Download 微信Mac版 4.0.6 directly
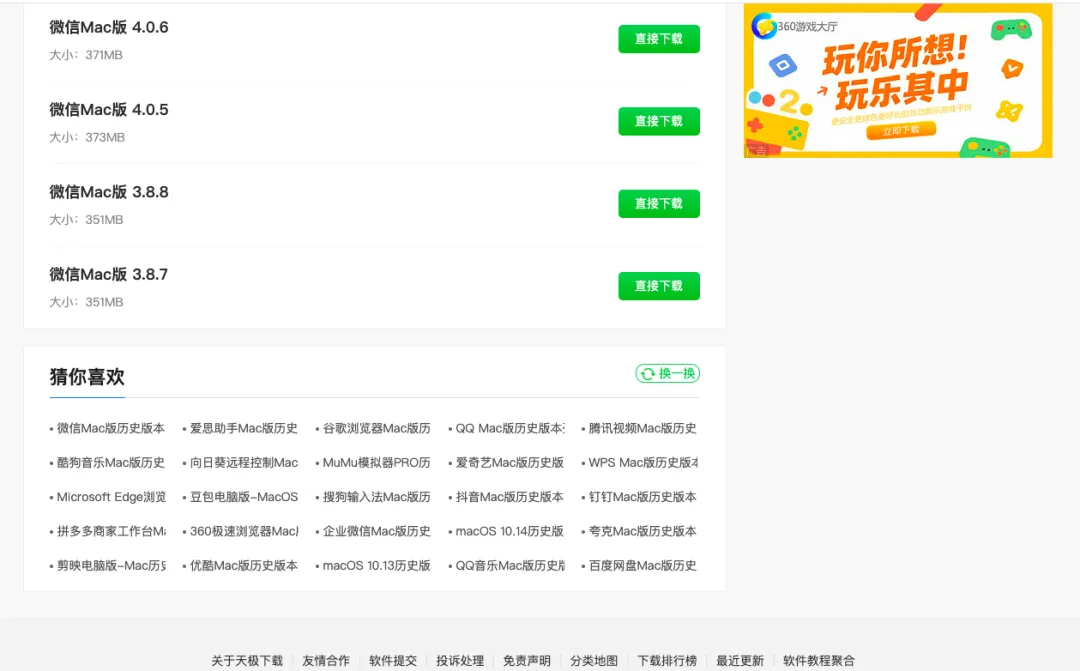 [x=658, y=39]
